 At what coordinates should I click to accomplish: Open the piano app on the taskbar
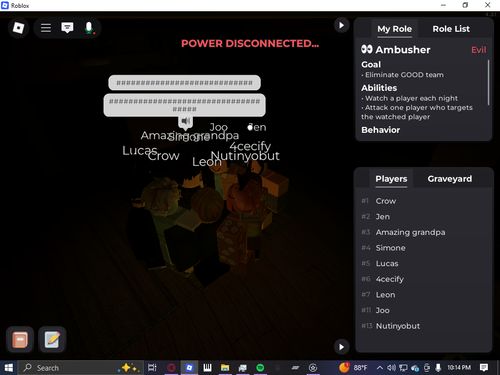[x=207, y=368]
